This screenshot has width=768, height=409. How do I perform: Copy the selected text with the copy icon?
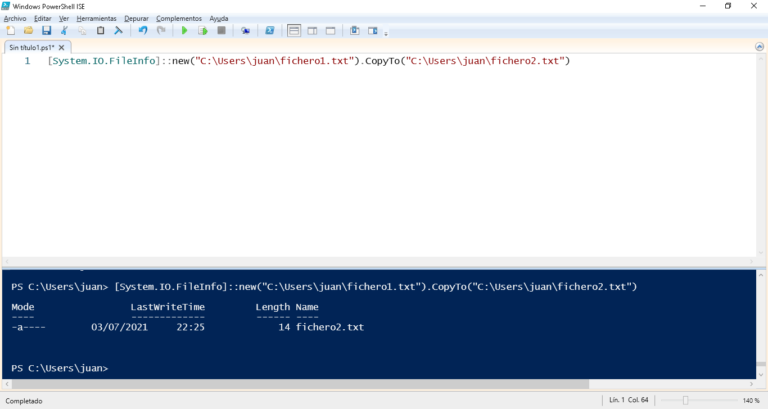point(82,31)
